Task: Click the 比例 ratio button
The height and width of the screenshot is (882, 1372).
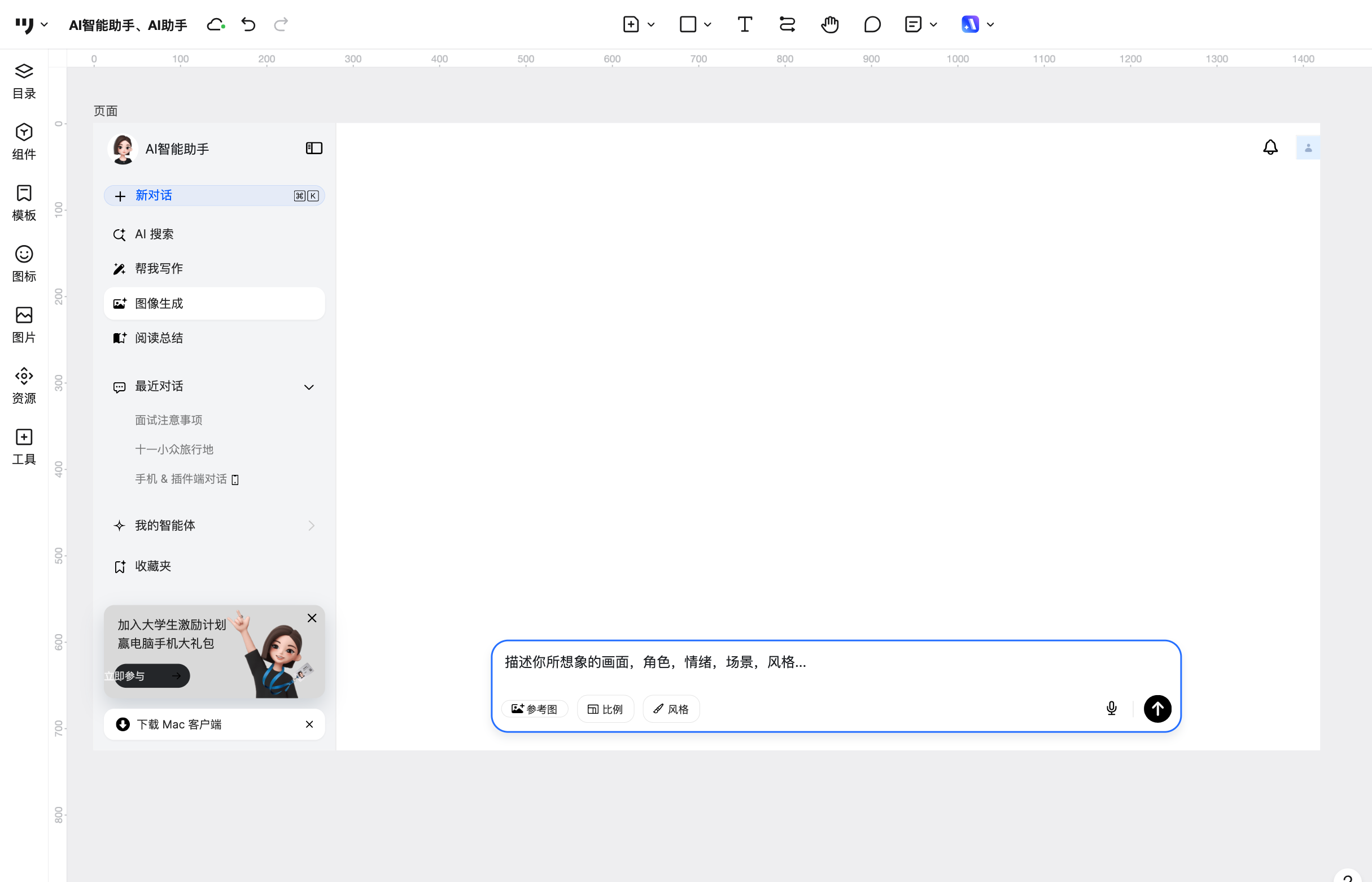Action: (x=605, y=709)
